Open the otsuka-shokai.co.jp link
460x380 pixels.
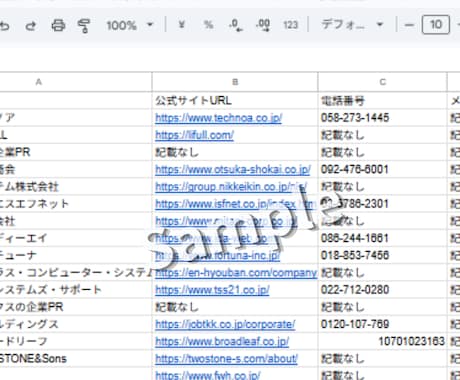pos(233,170)
